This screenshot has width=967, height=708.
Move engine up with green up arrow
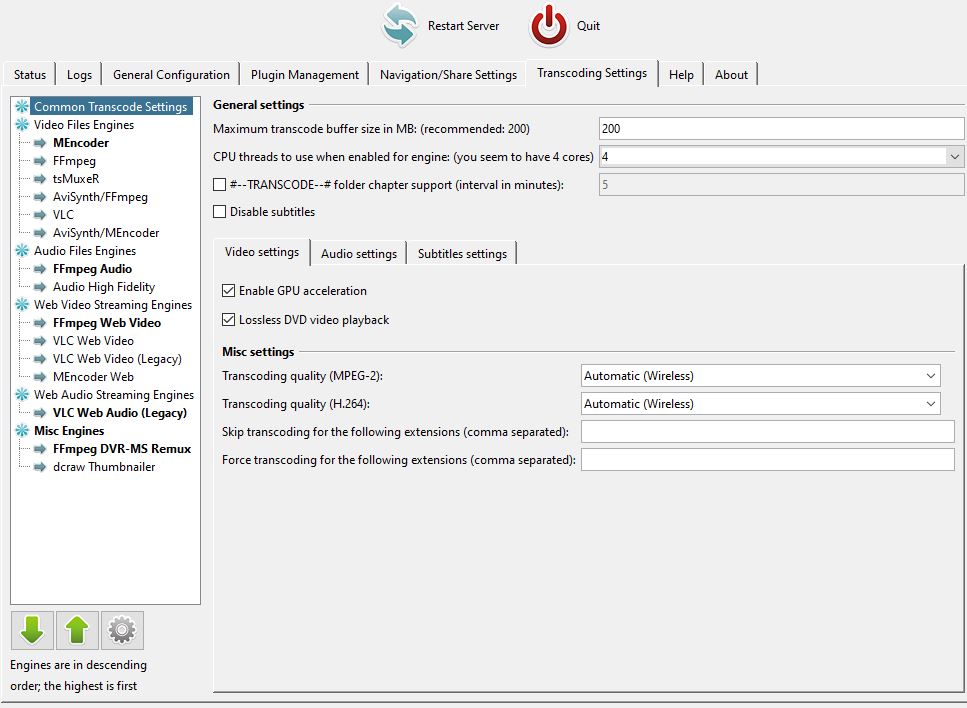(77, 630)
